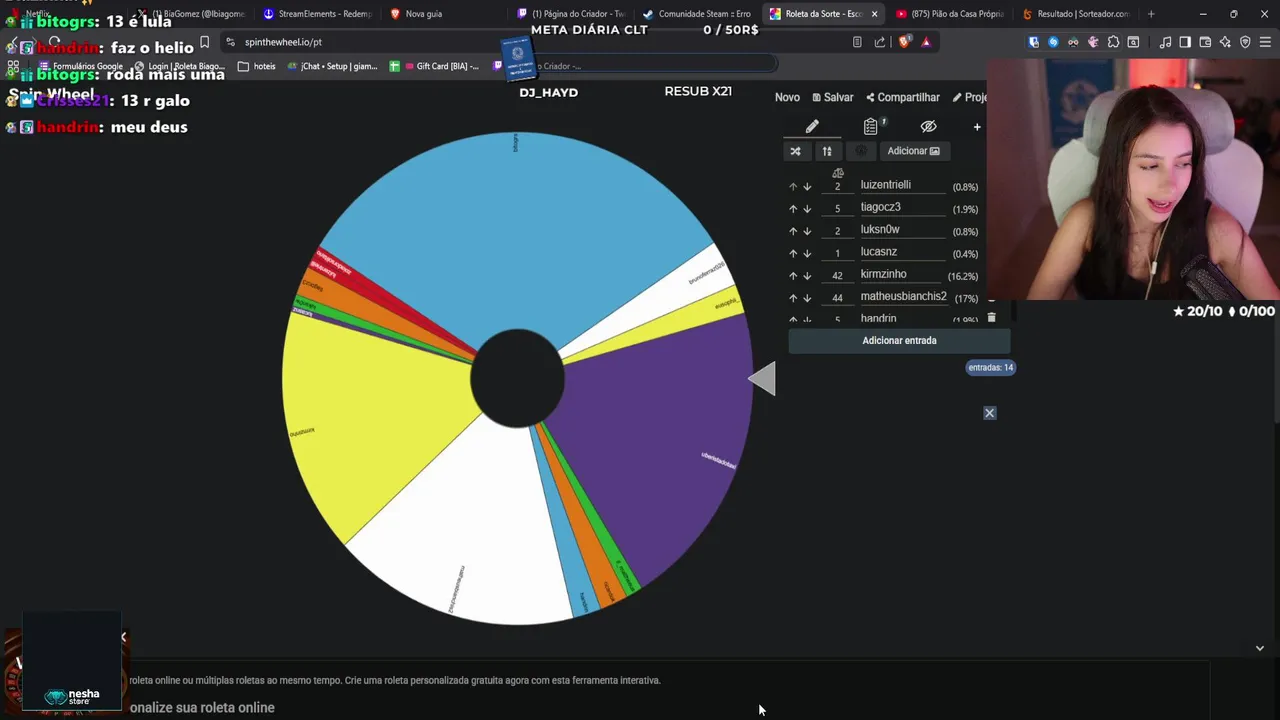Move luizentrielli entry up
This screenshot has height=720, width=1280.
[793, 187]
